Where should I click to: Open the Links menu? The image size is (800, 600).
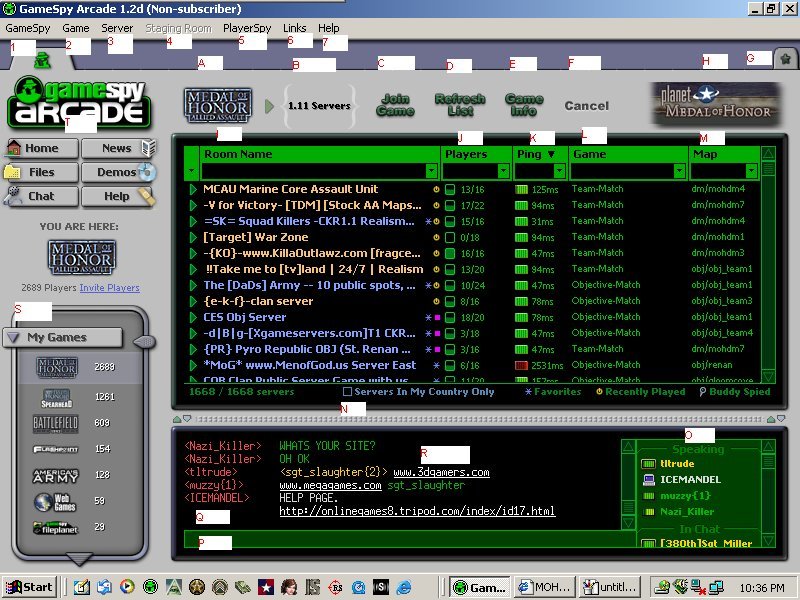pyautogui.click(x=294, y=29)
